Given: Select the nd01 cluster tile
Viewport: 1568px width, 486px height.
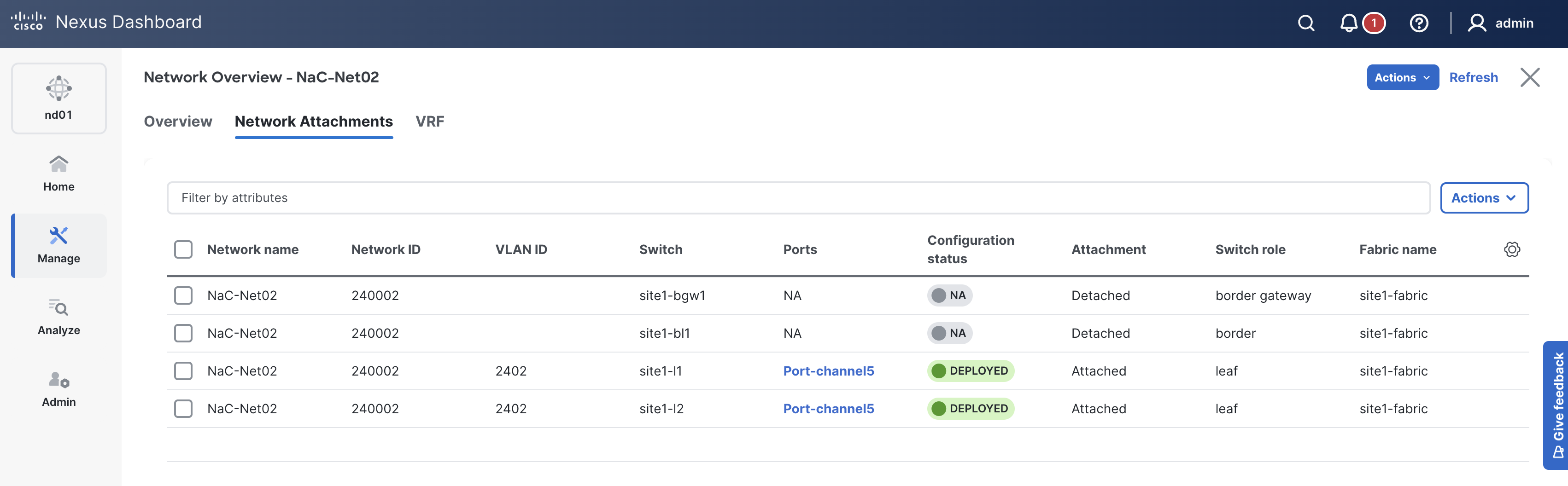Looking at the screenshot, I should point(59,98).
